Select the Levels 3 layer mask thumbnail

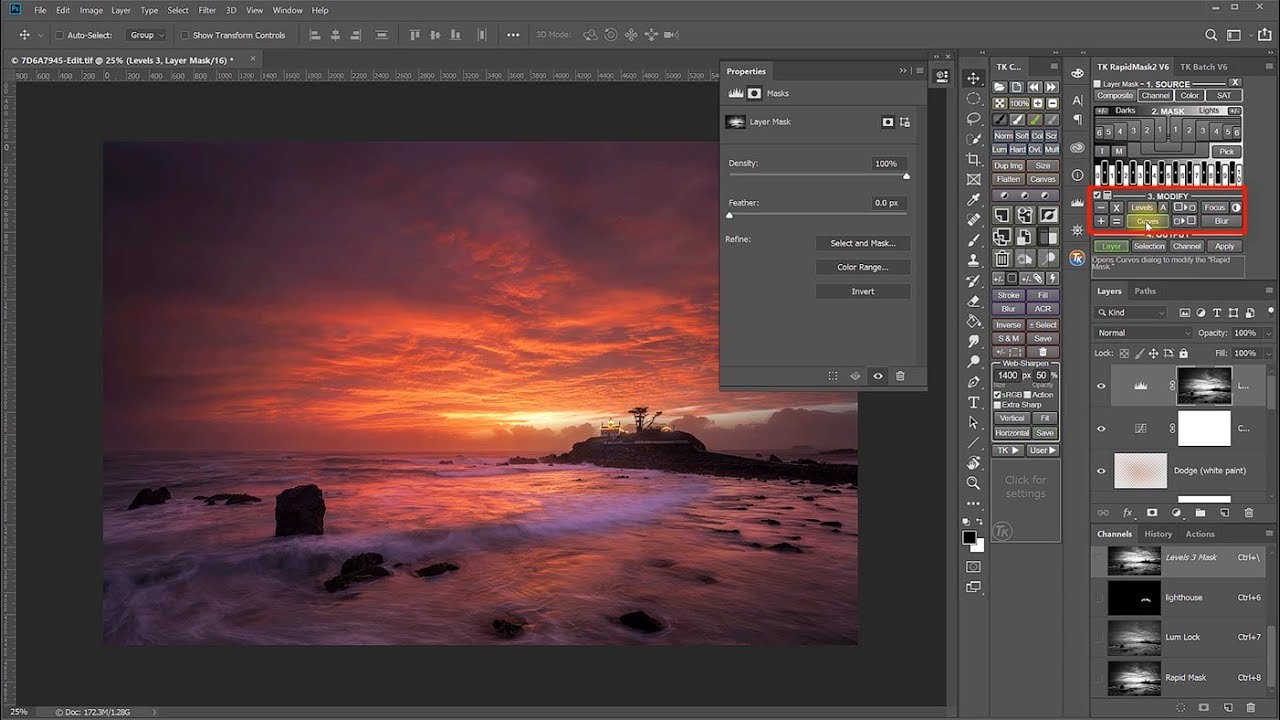pos(1204,386)
